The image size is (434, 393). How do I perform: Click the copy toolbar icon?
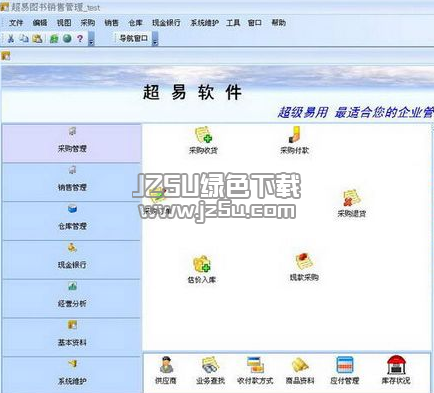tap(24, 38)
